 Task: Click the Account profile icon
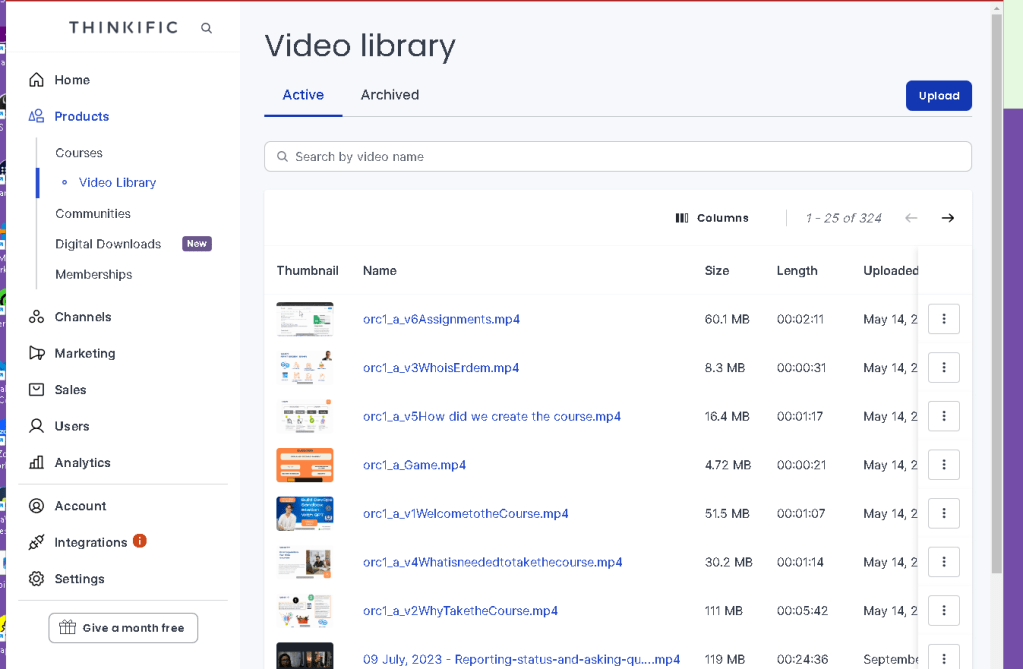(37, 506)
